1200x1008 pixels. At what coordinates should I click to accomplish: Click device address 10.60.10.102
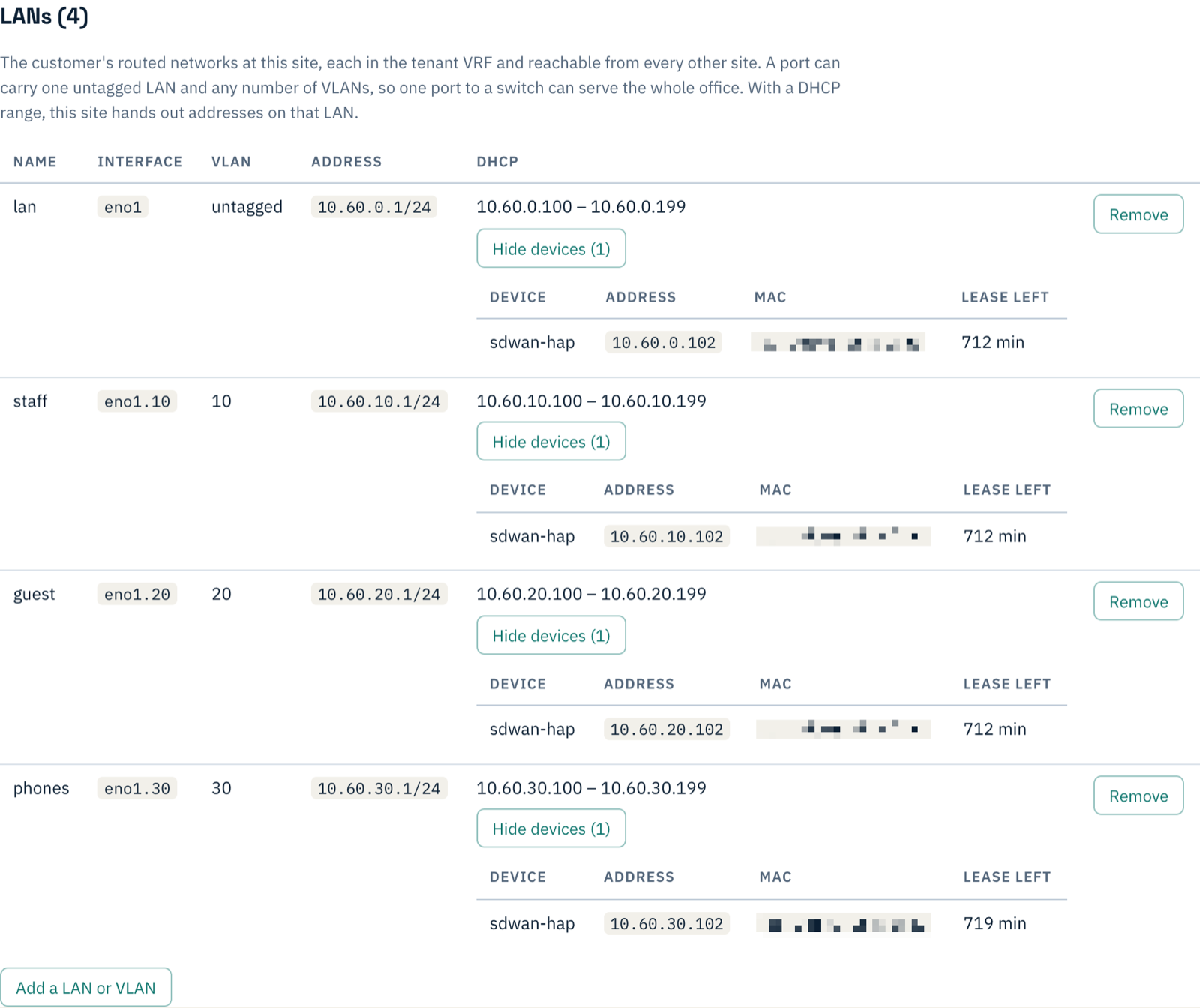coord(666,536)
